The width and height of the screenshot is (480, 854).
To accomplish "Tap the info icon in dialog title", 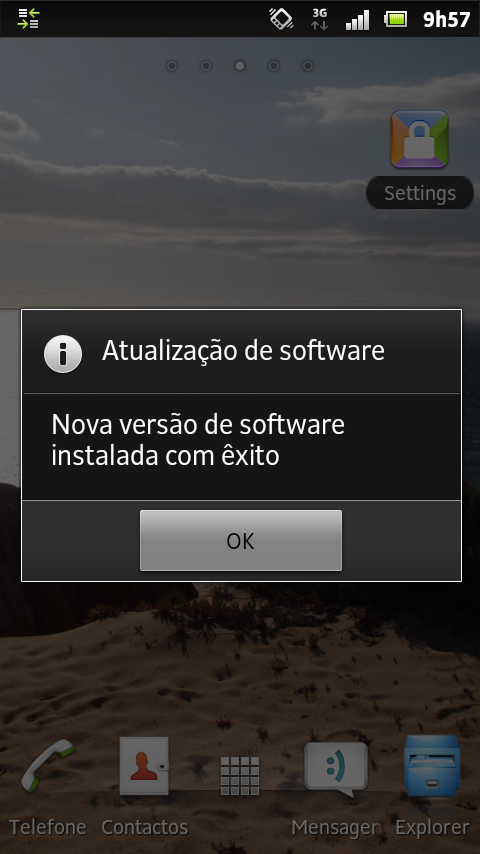I will pos(63,353).
